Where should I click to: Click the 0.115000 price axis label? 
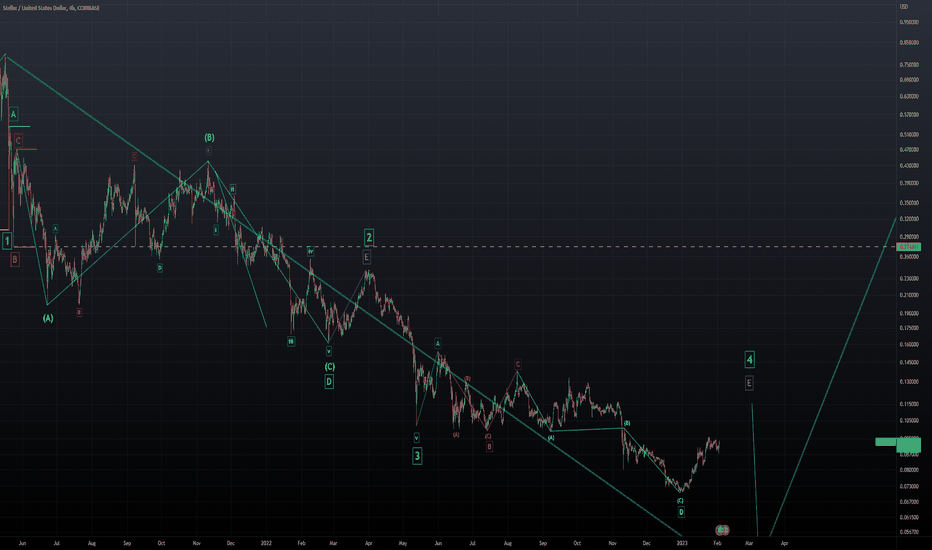tap(909, 404)
